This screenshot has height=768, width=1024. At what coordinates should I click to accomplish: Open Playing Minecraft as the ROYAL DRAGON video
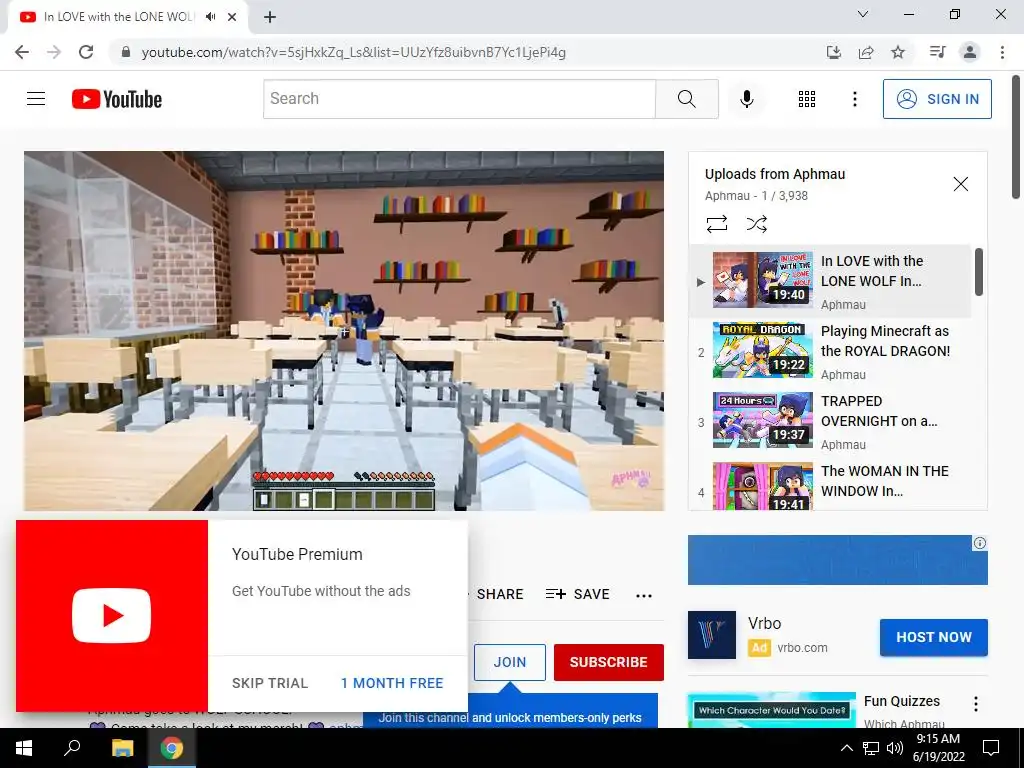pyautogui.click(x=830, y=351)
